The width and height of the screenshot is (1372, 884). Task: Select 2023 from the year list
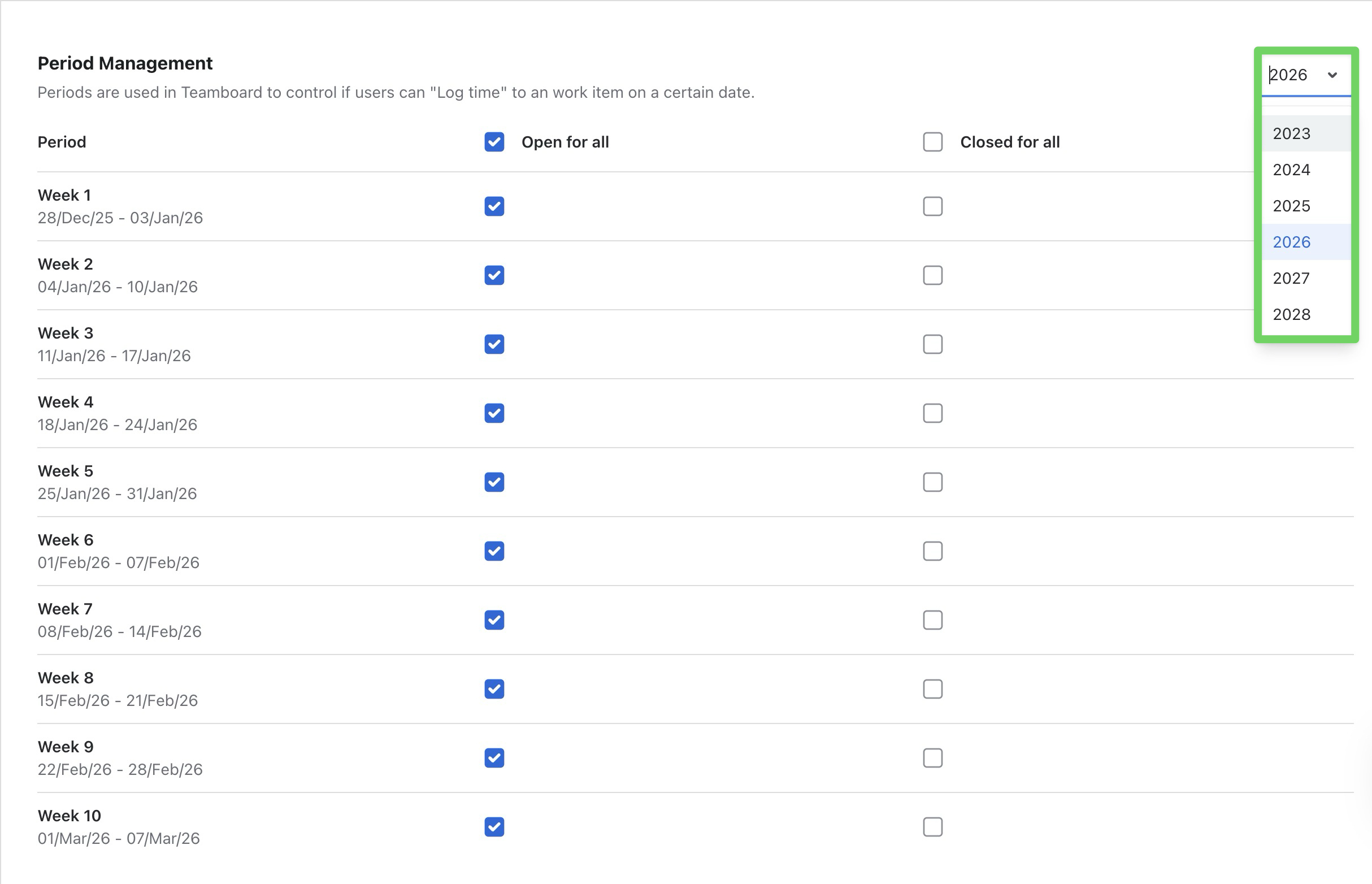tap(1291, 133)
